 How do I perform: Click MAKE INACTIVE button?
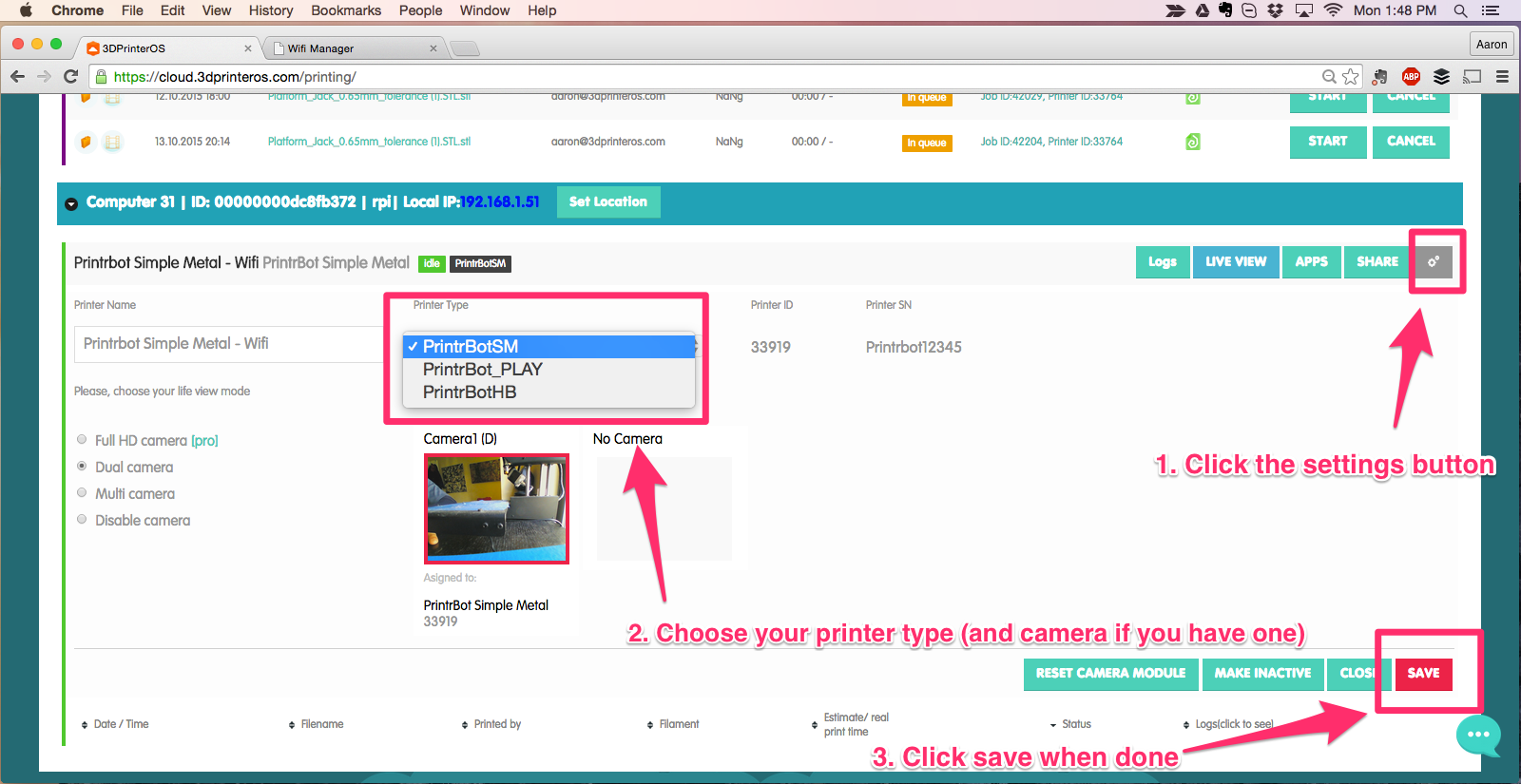point(1262,674)
